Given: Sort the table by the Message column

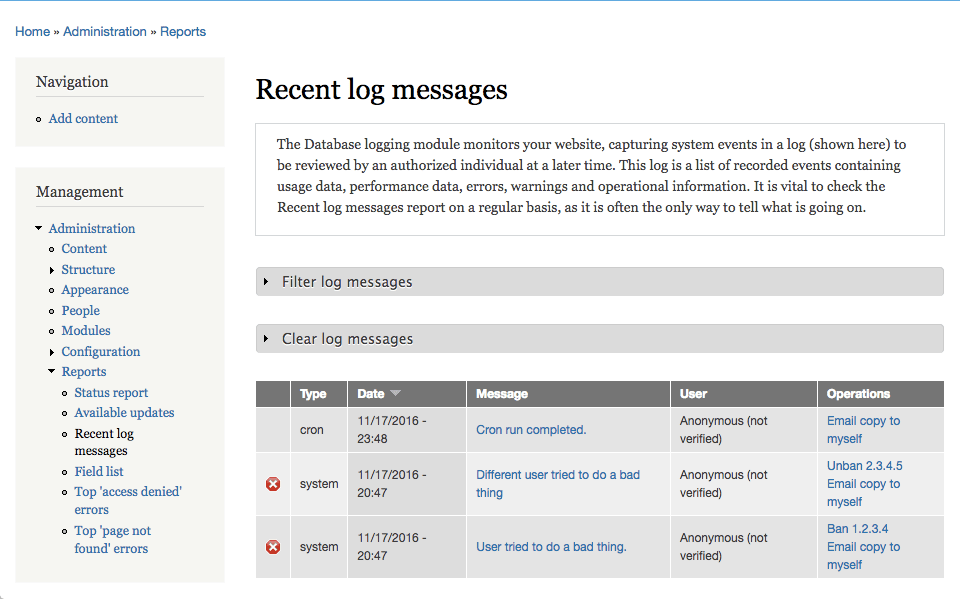Looking at the screenshot, I should pos(502,394).
